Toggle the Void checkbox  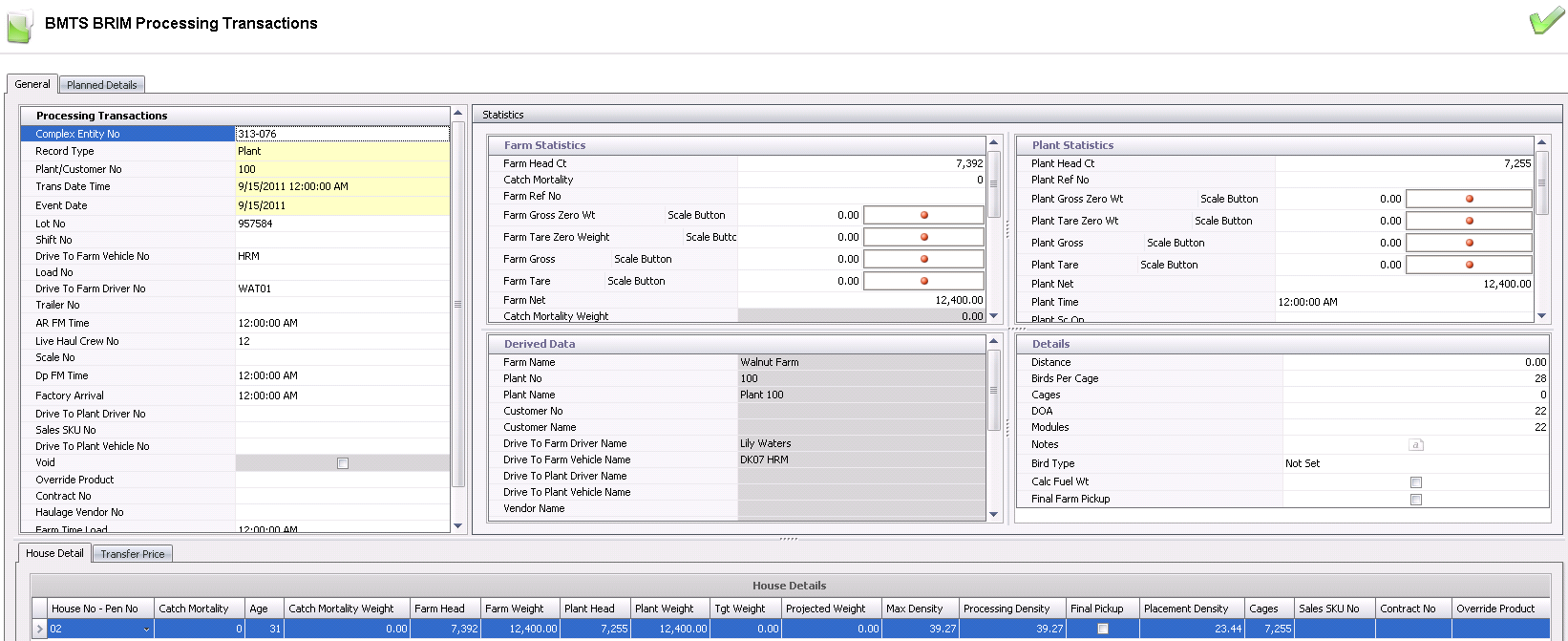[343, 463]
